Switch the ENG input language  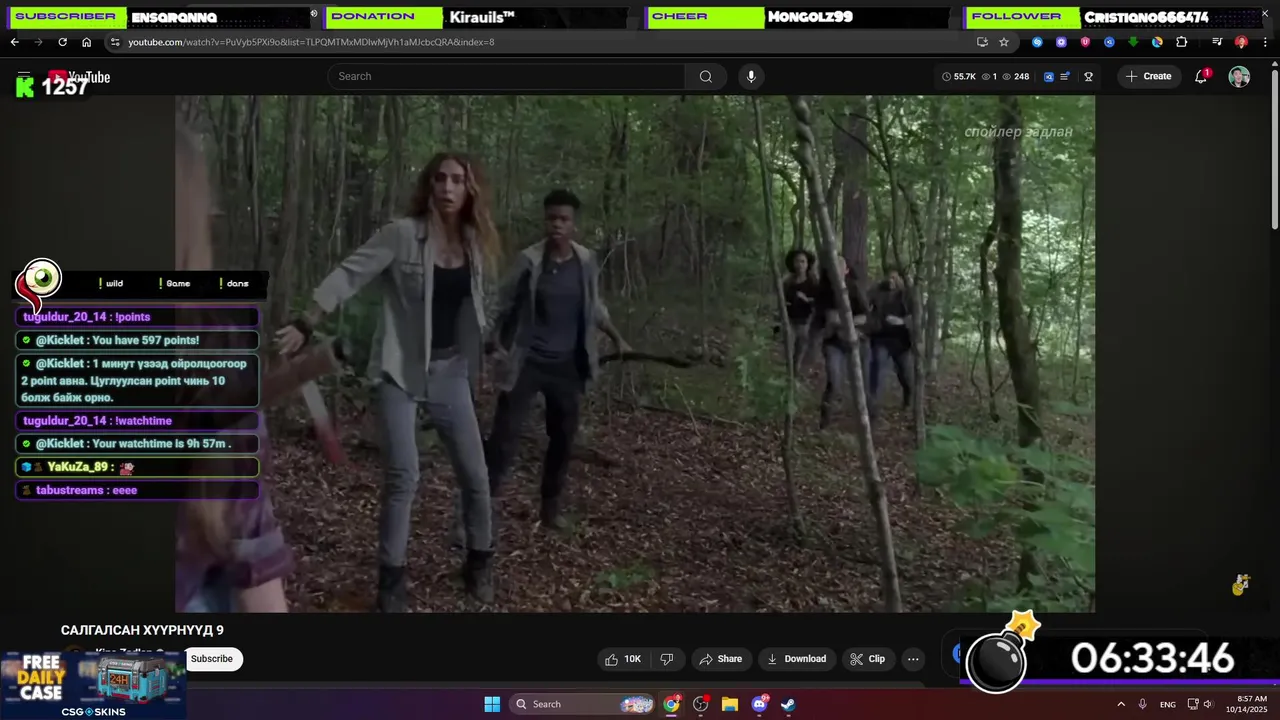click(x=1167, y=704)
